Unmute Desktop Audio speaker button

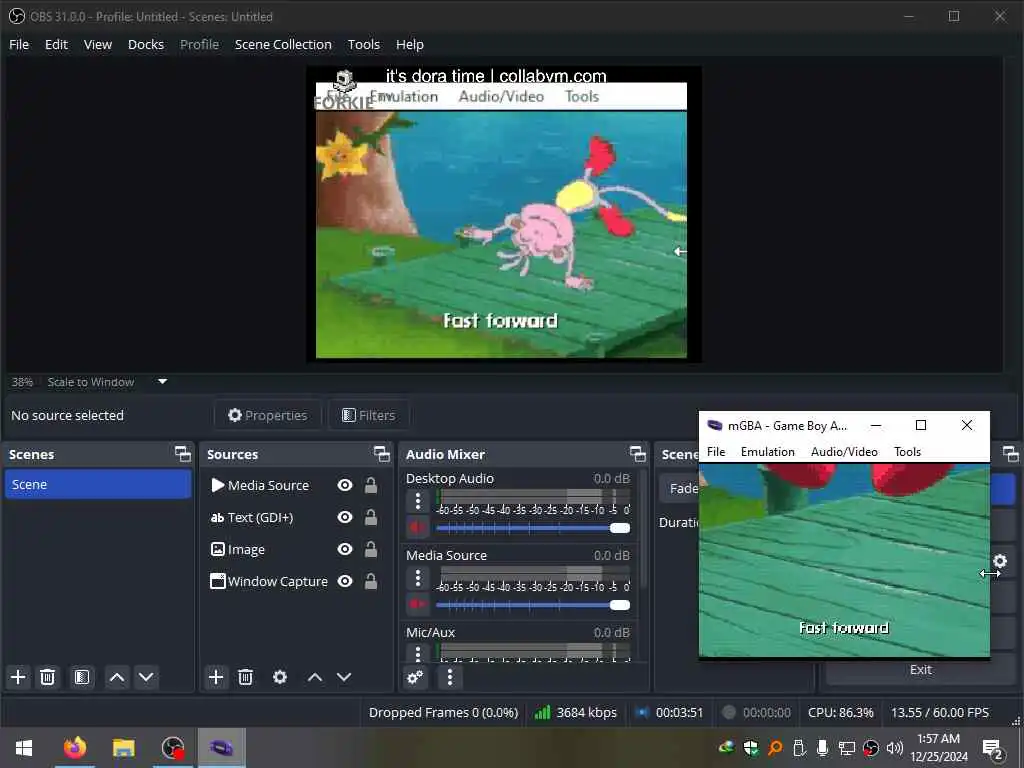(x=417, y=528)
